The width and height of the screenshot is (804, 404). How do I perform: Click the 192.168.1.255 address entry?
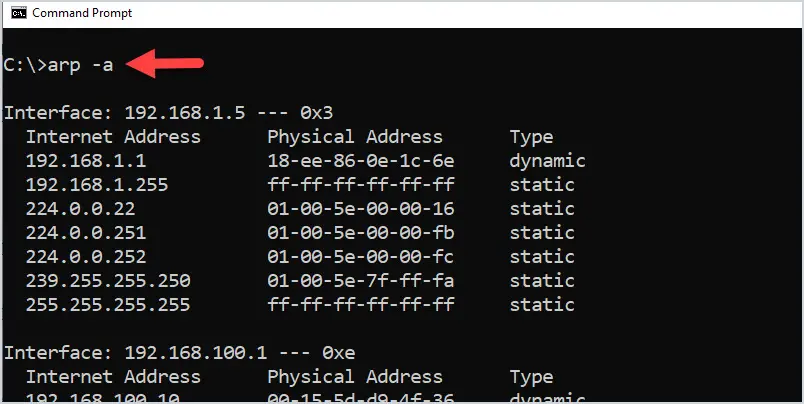coord(97,185)
